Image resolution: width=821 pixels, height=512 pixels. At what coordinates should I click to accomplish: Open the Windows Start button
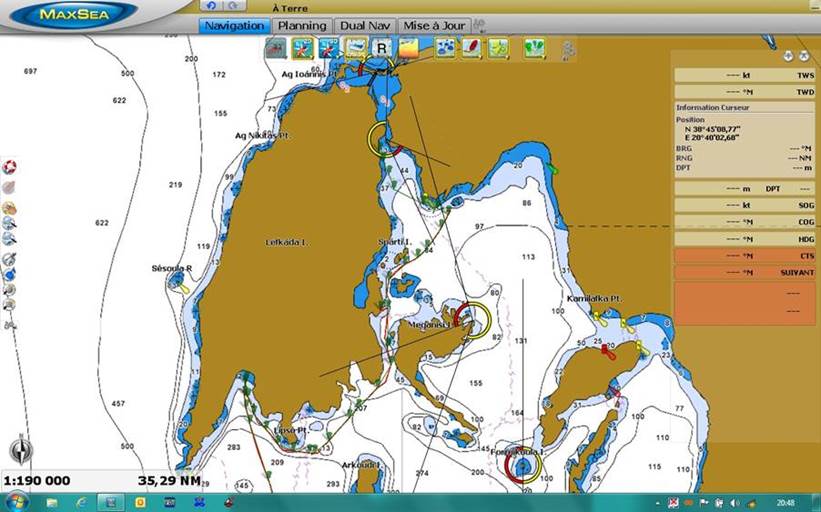17,502
